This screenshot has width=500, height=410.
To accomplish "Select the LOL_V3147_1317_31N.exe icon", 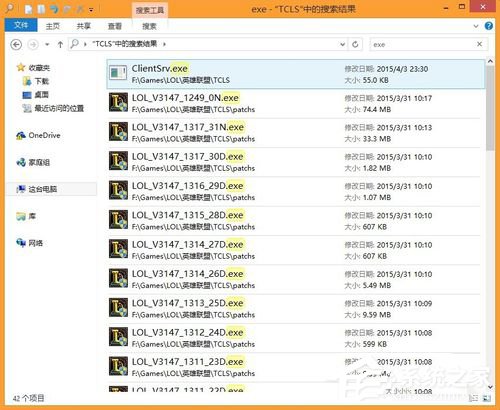I will click(x=118, y=132).
